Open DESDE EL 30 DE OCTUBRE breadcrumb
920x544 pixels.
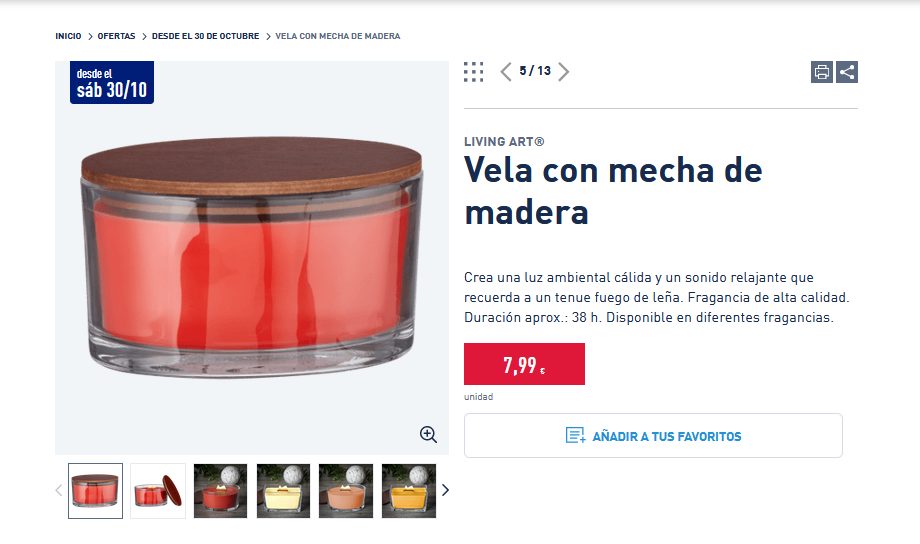coord(205,36)
